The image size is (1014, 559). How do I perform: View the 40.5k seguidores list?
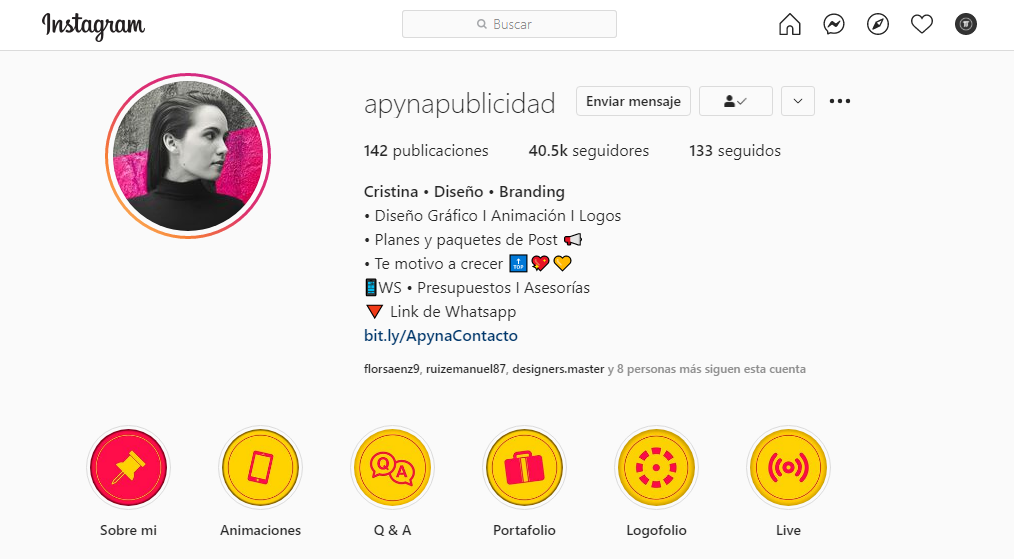588,151
